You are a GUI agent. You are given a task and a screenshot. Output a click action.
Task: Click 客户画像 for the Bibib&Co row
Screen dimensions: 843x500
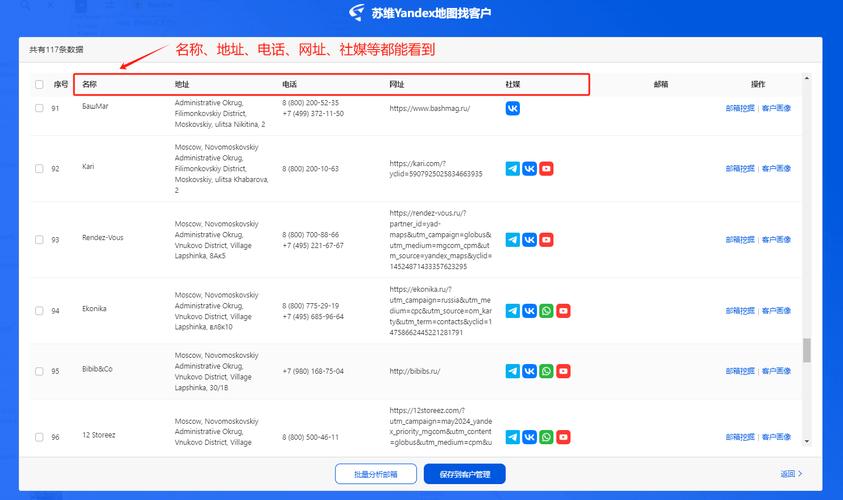pos(776,371)
